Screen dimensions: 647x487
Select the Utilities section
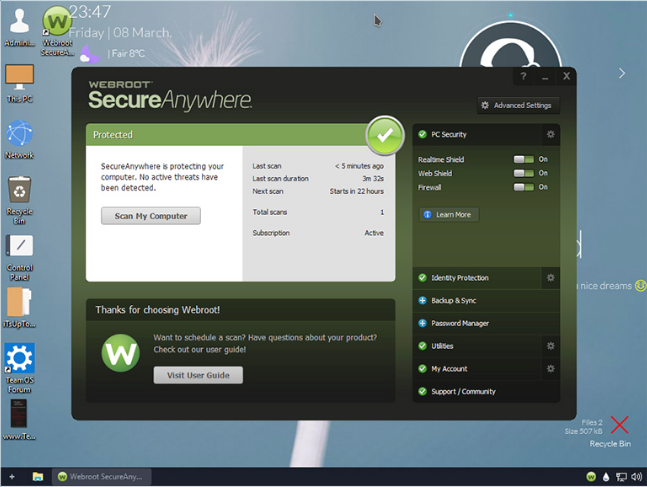477,346
